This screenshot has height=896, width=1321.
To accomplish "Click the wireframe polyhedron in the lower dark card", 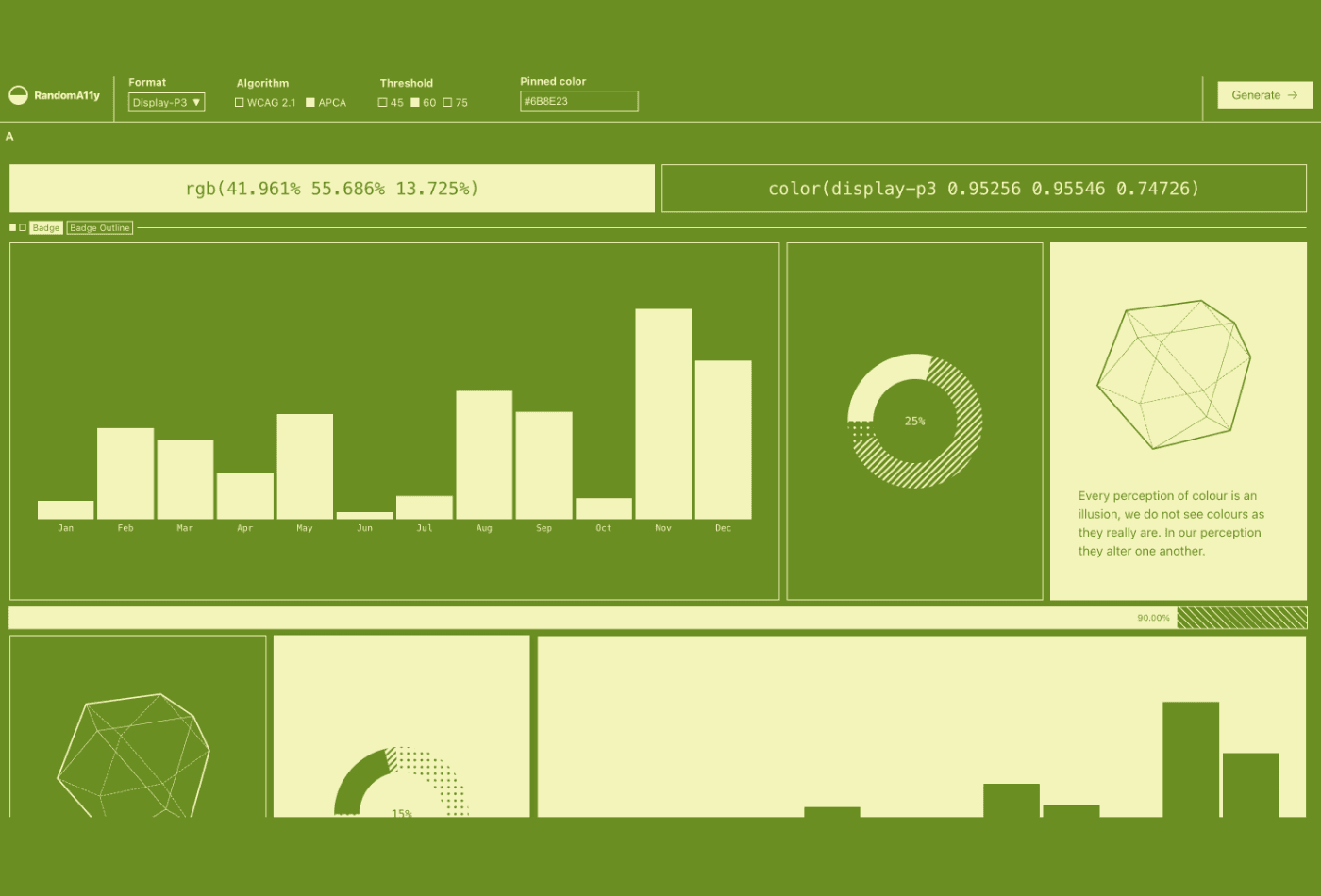I will coord(134,755).
